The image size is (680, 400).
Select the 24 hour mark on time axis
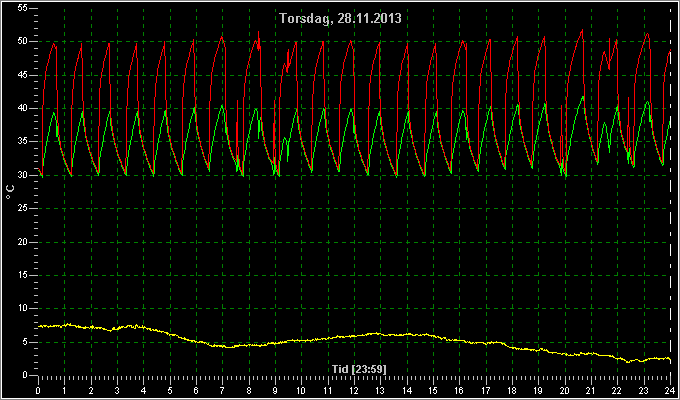coord(670,390)
